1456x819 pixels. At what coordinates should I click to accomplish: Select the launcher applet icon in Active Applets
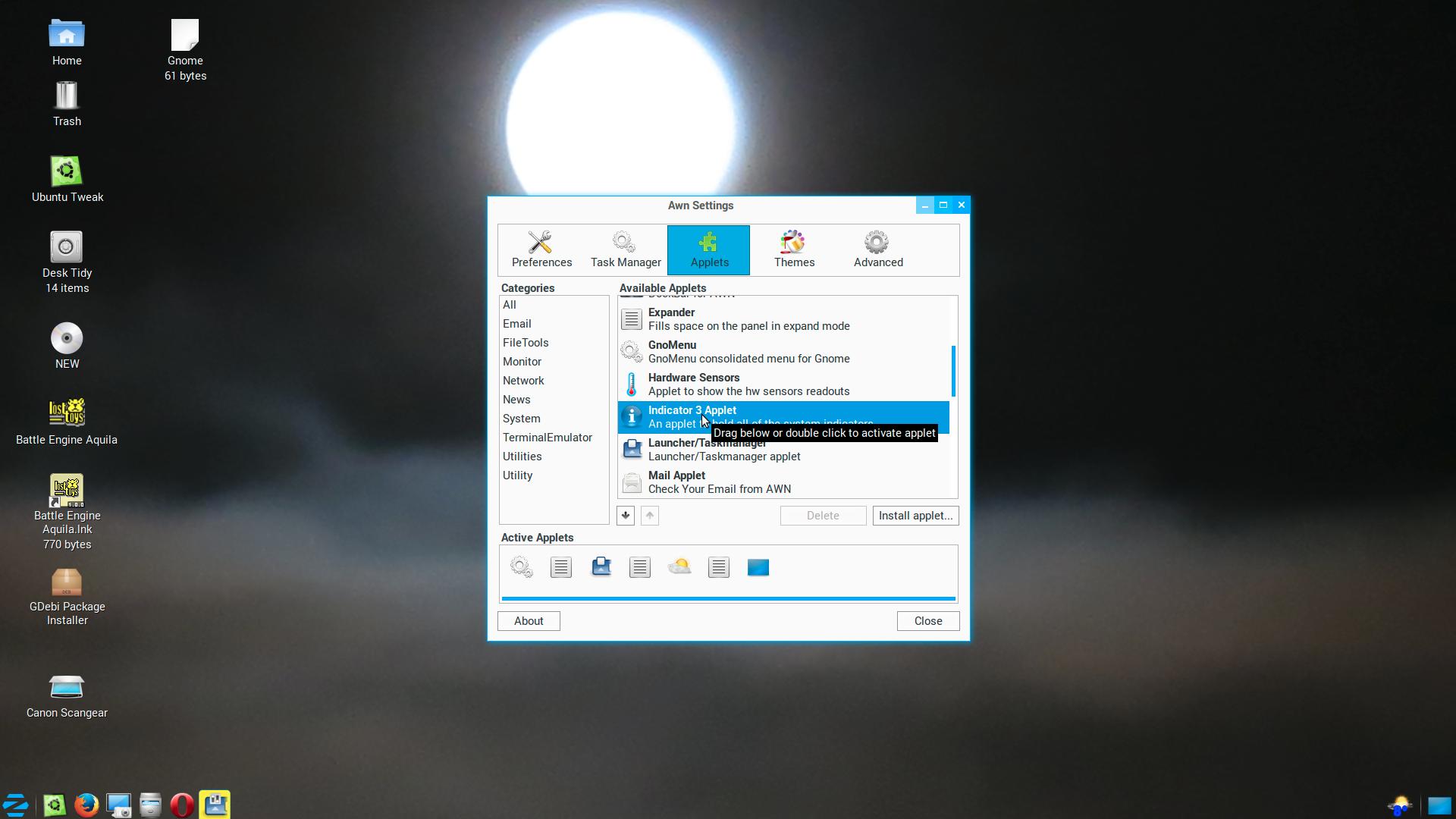[x=601, y=567]
